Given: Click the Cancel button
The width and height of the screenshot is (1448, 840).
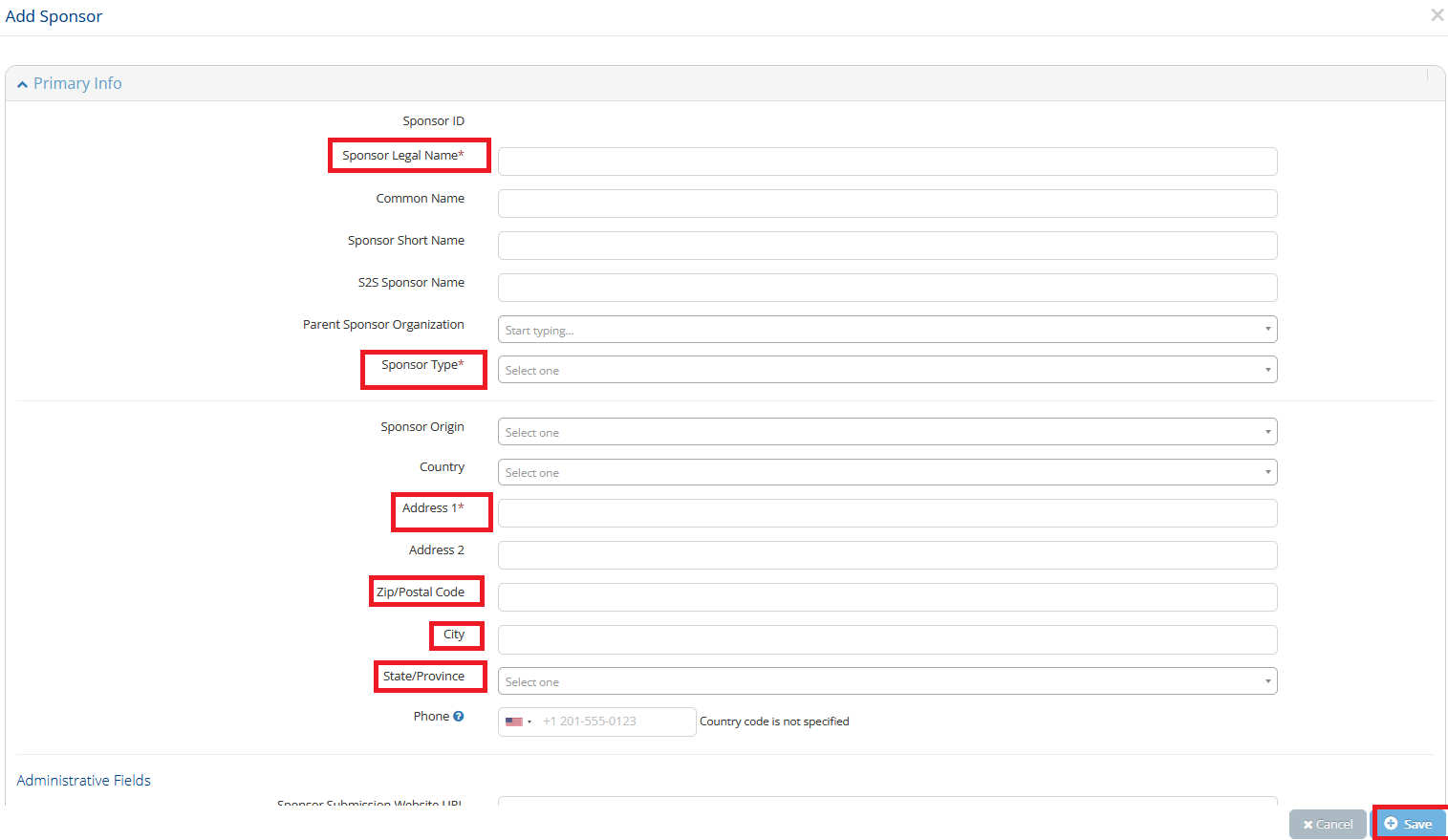Looking at the screenshot, I should click(x=1328, y=824).
